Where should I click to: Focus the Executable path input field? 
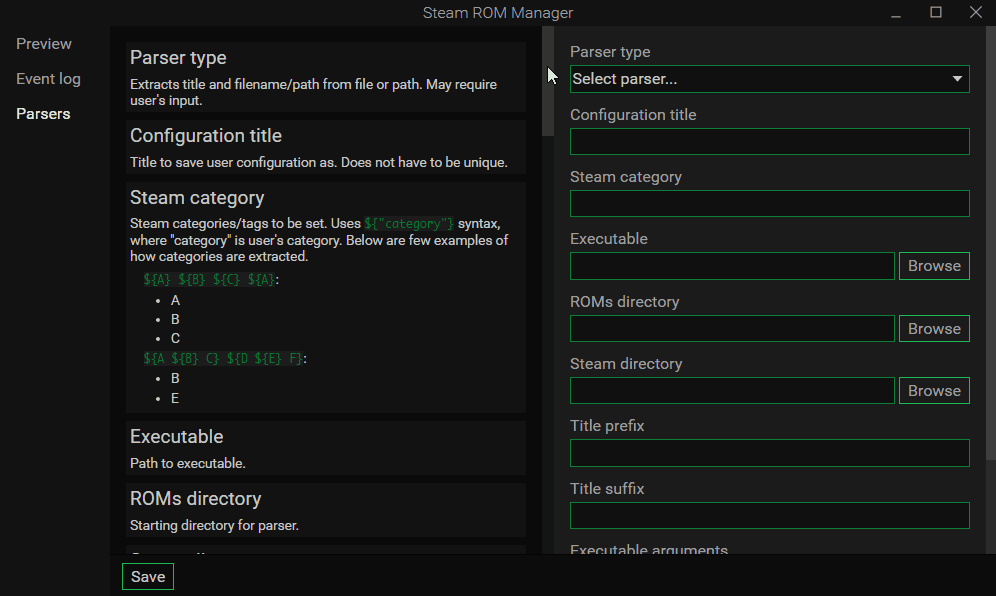click(732, 266)
